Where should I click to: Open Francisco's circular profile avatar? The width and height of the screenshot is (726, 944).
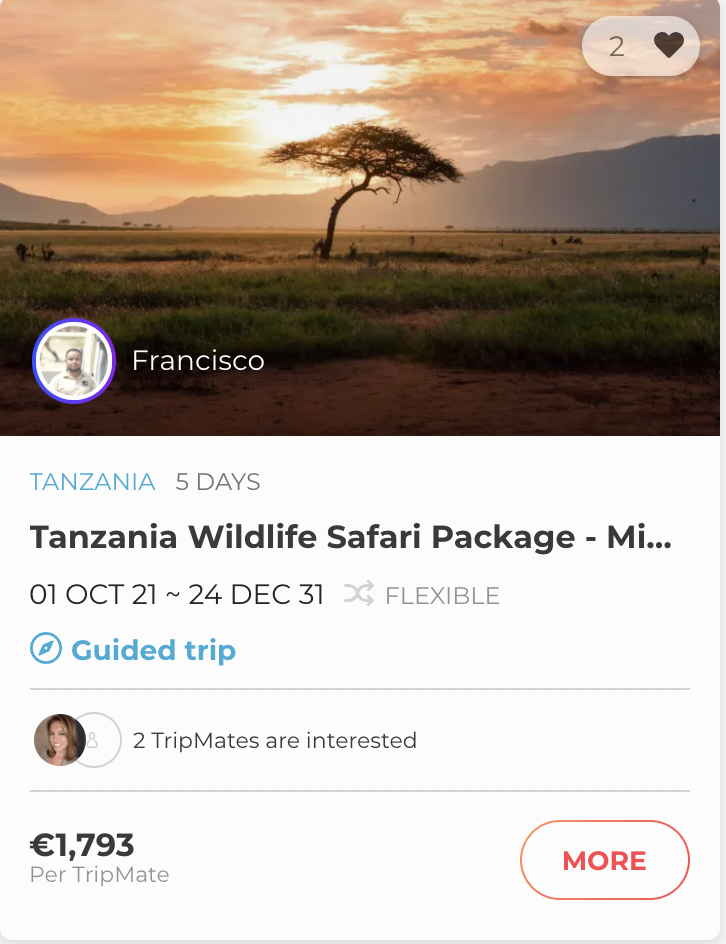pyautogui.click(x=74, y=361)
